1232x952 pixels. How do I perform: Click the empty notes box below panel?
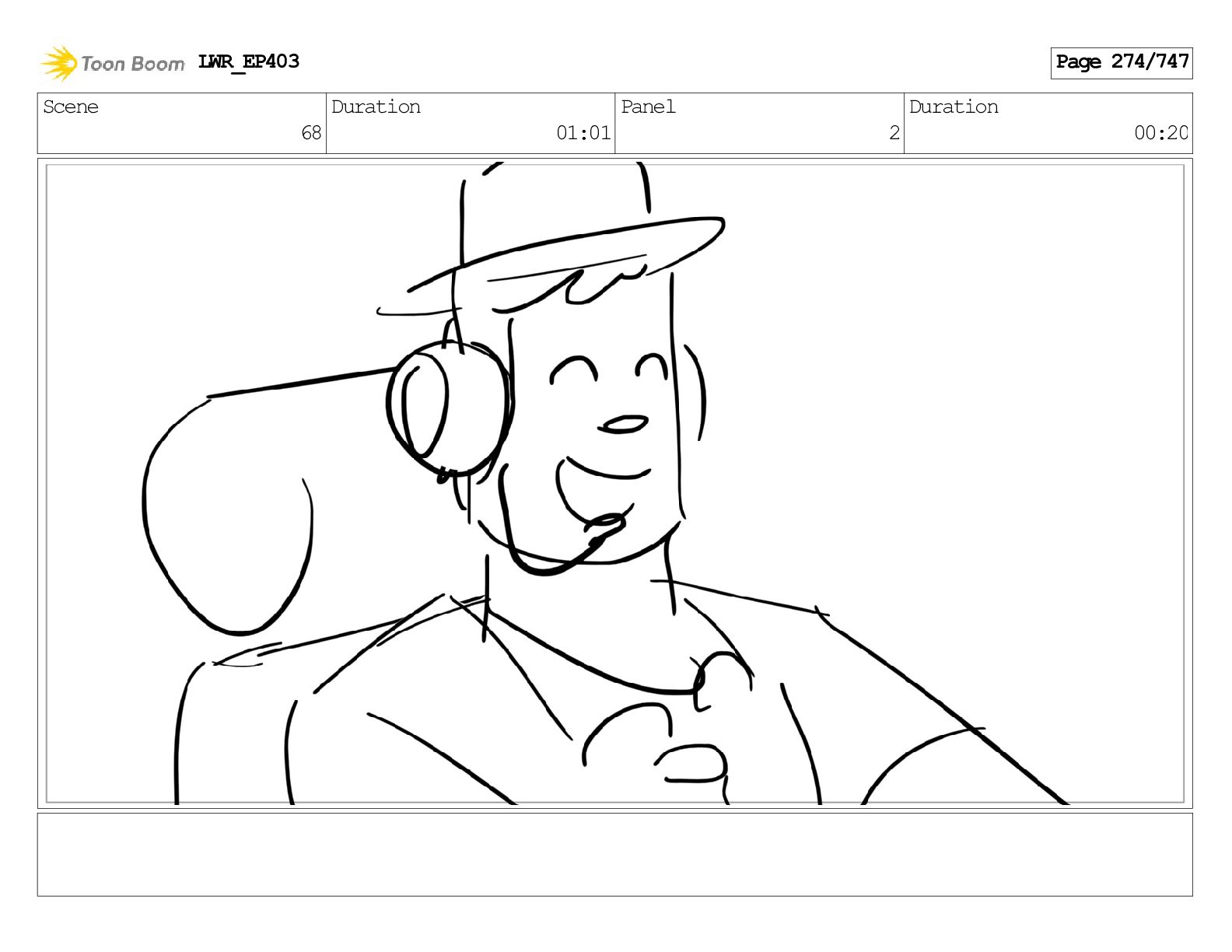tap(614, 855)
